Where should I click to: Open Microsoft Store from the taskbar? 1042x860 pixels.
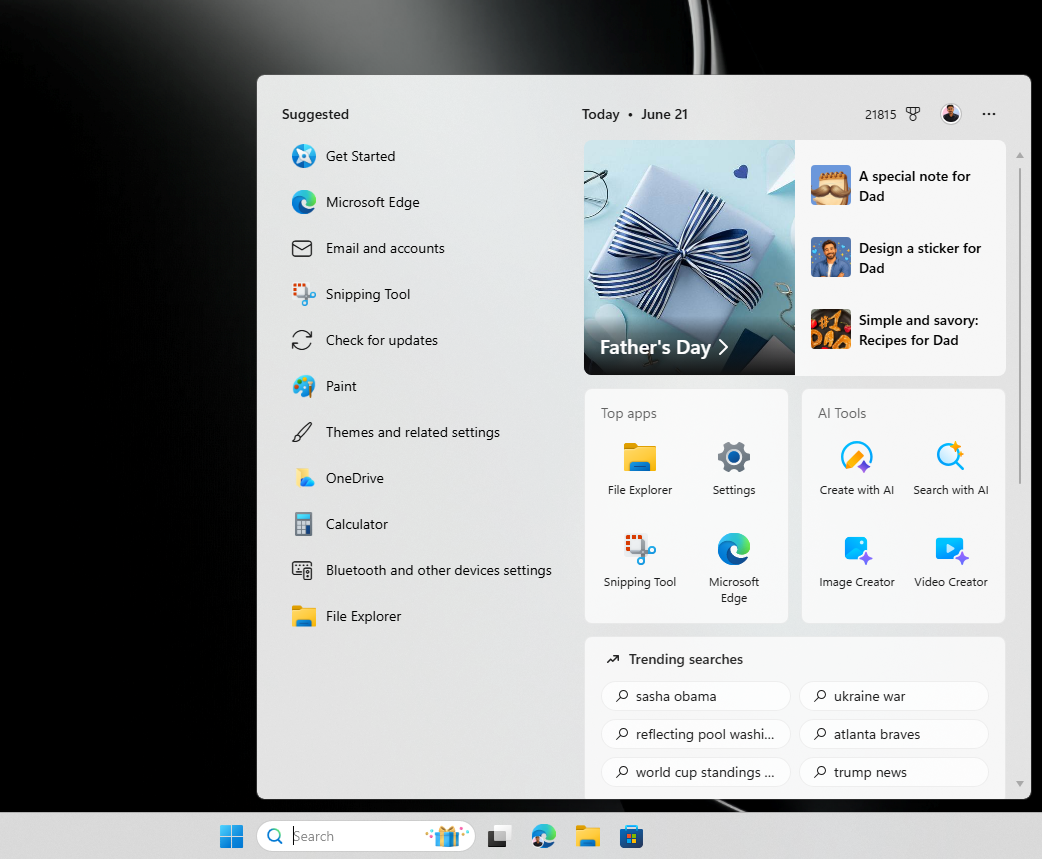coord(631,836)
